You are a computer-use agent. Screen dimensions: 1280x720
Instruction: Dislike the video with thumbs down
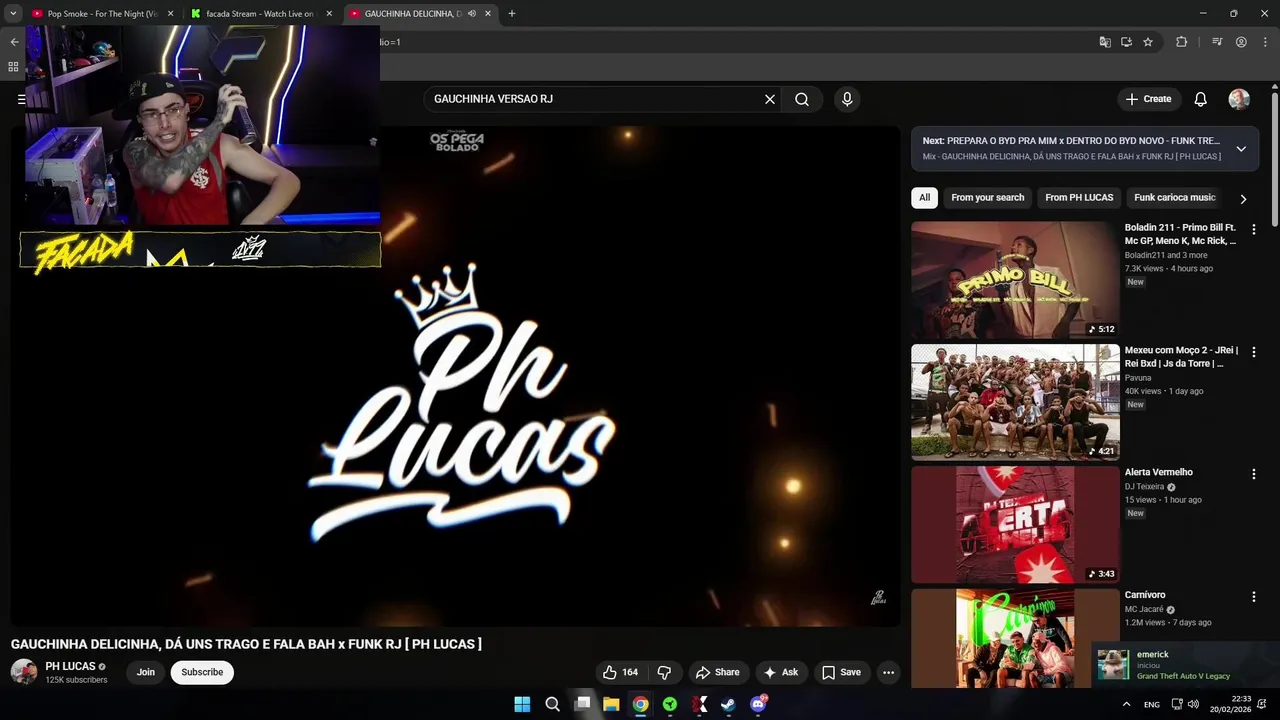(664, 672)
